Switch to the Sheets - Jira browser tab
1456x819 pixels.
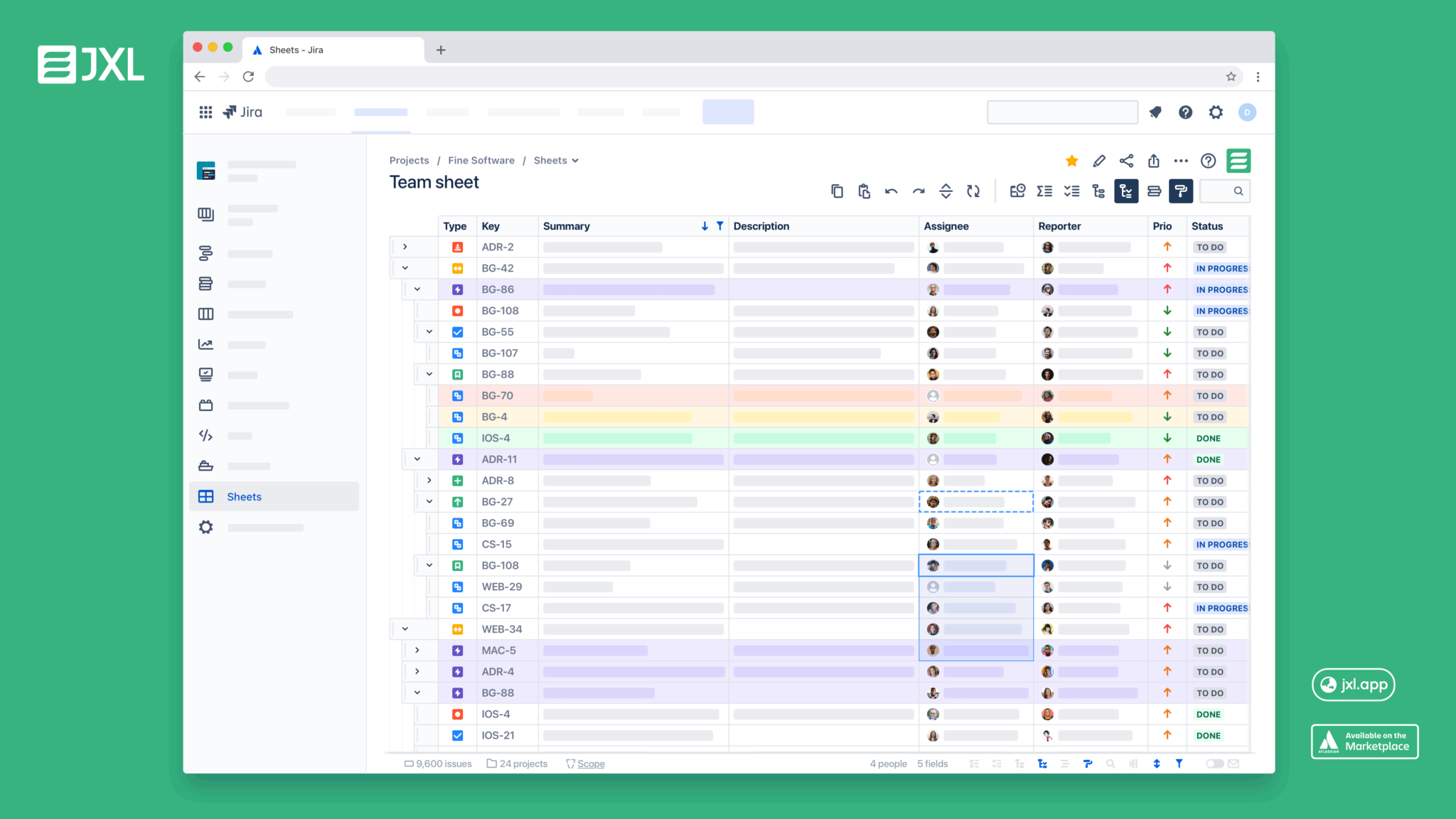pos(296,50)
